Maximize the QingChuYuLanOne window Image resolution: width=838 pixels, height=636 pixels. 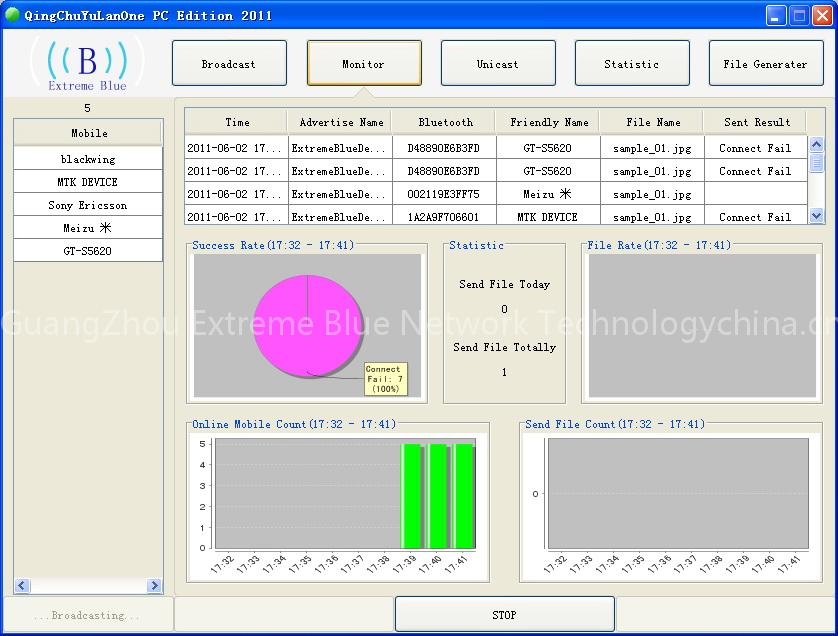pos(799,15)
